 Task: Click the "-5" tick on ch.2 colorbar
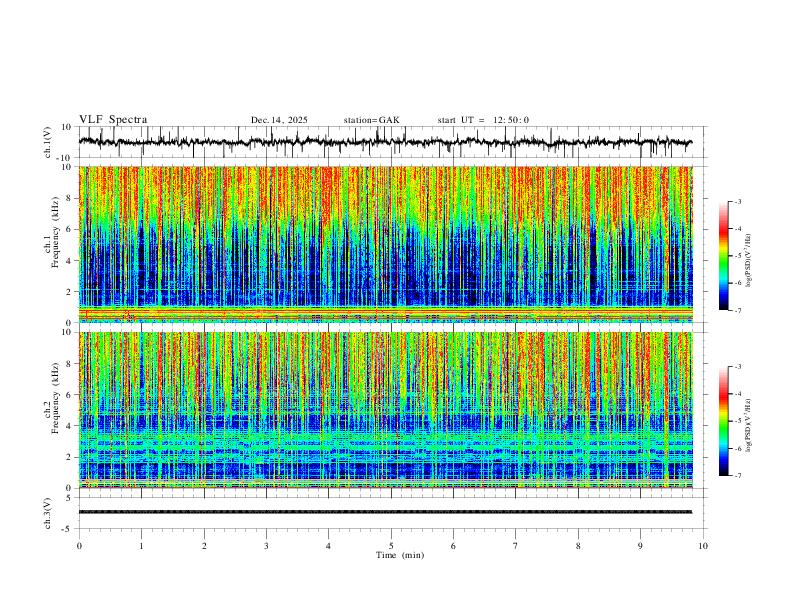tap(737, 421)
